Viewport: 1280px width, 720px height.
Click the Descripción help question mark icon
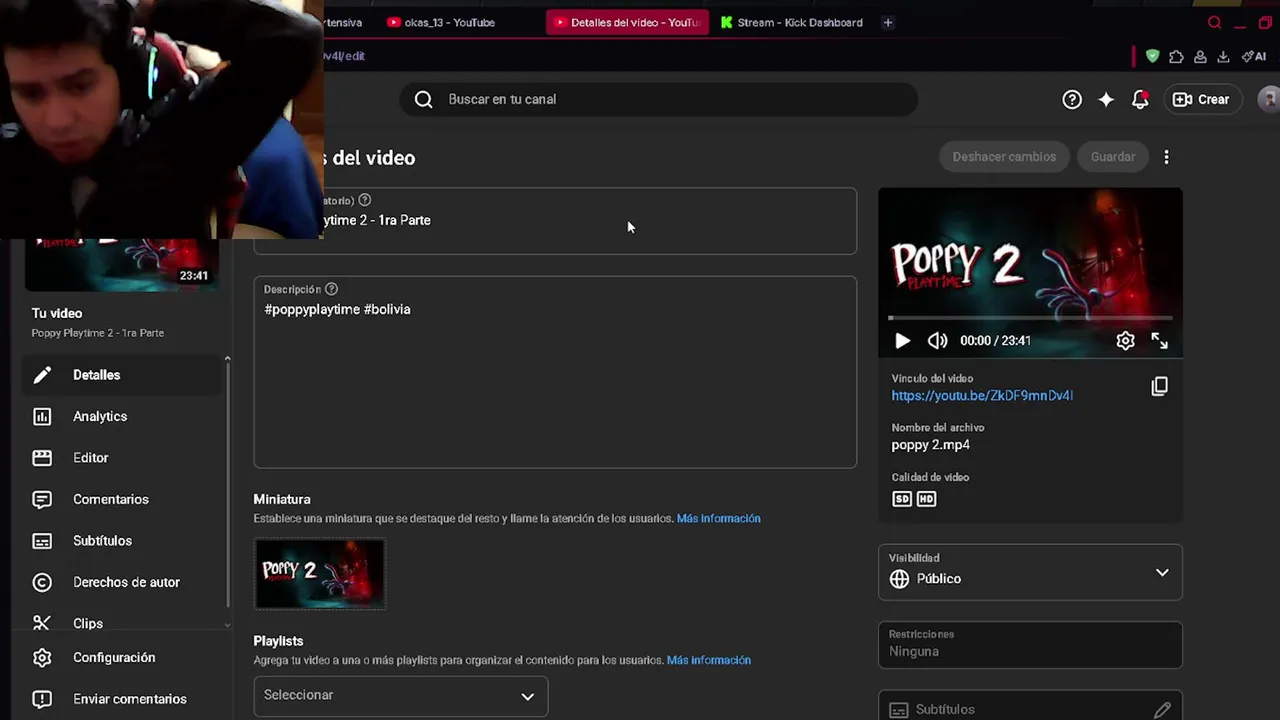pyautogui.click(x=331, y=289)
